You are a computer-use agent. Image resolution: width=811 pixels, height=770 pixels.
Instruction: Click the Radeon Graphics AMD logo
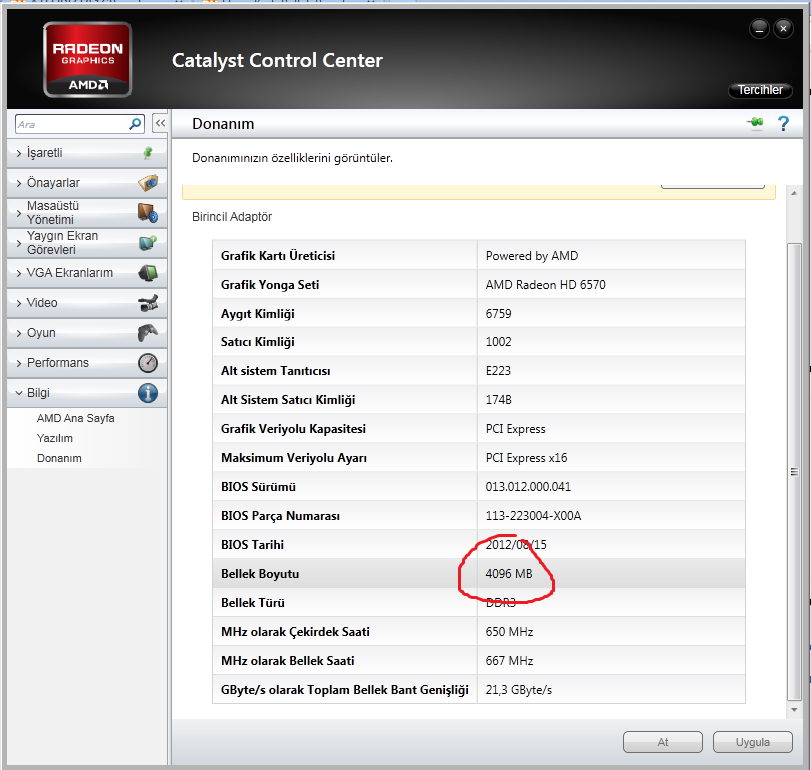[x=87, y=59]
